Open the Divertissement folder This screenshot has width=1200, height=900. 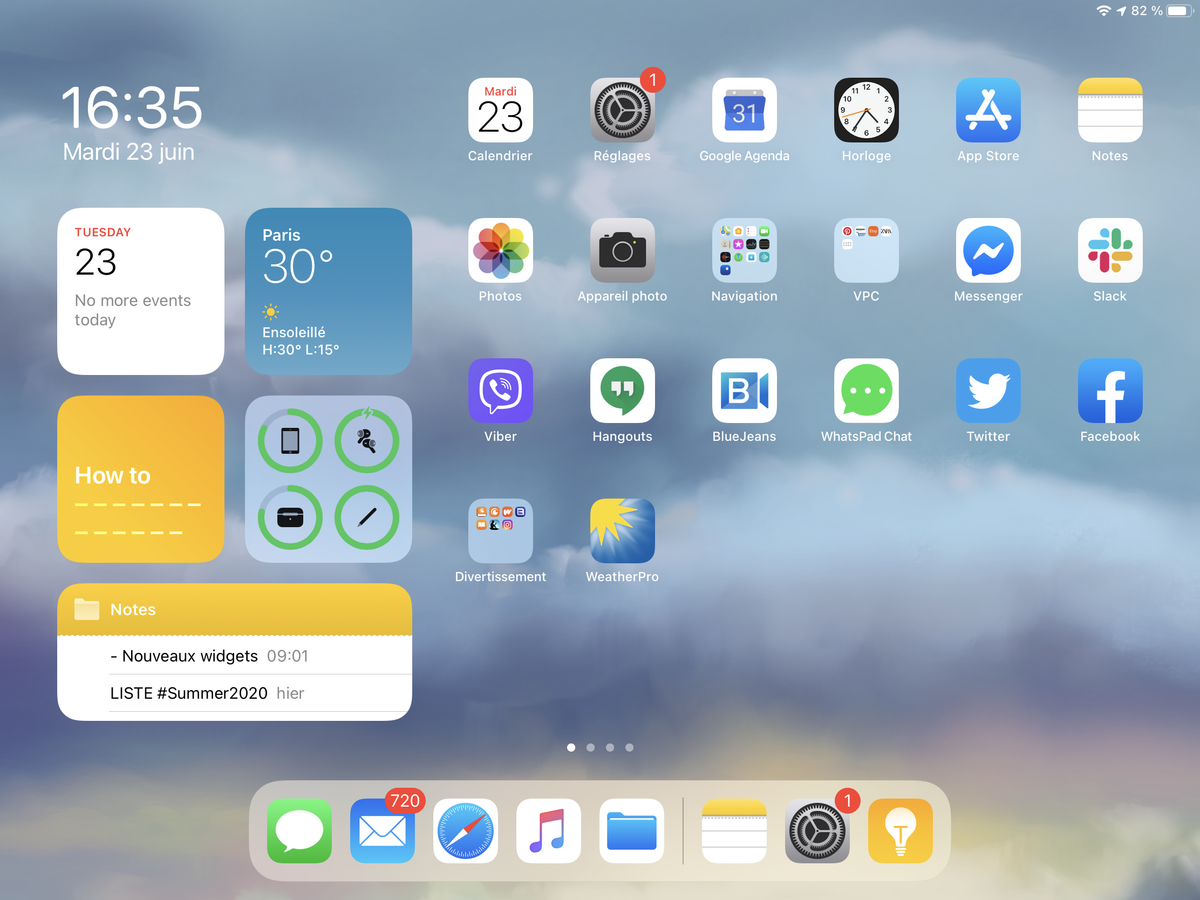(x=500, y=531)
